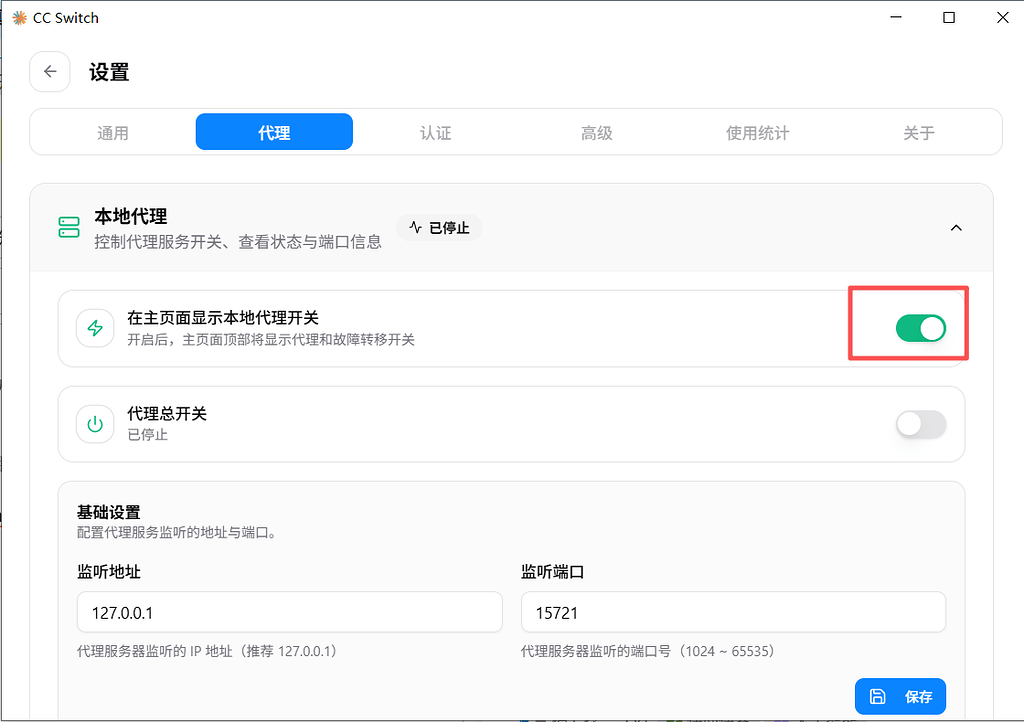Screen dimensions: 1024x722
Task: Maximize the CC Switch window
Action: tap(949, 18)
